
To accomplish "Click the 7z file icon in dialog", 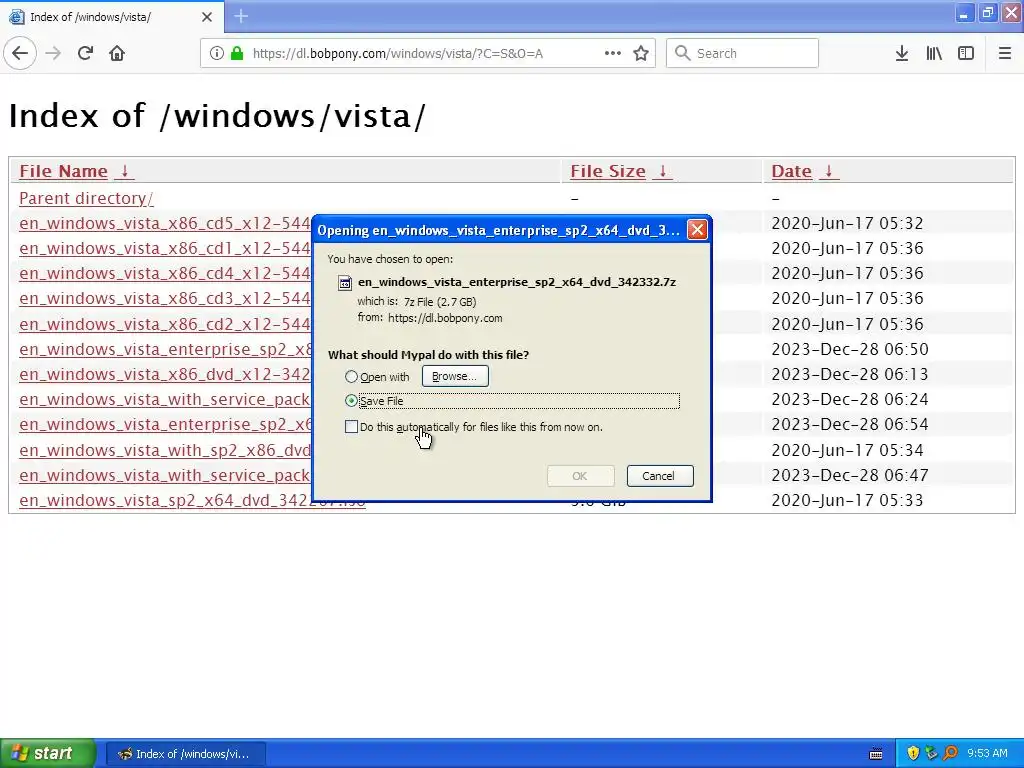I will click(344, 283).
